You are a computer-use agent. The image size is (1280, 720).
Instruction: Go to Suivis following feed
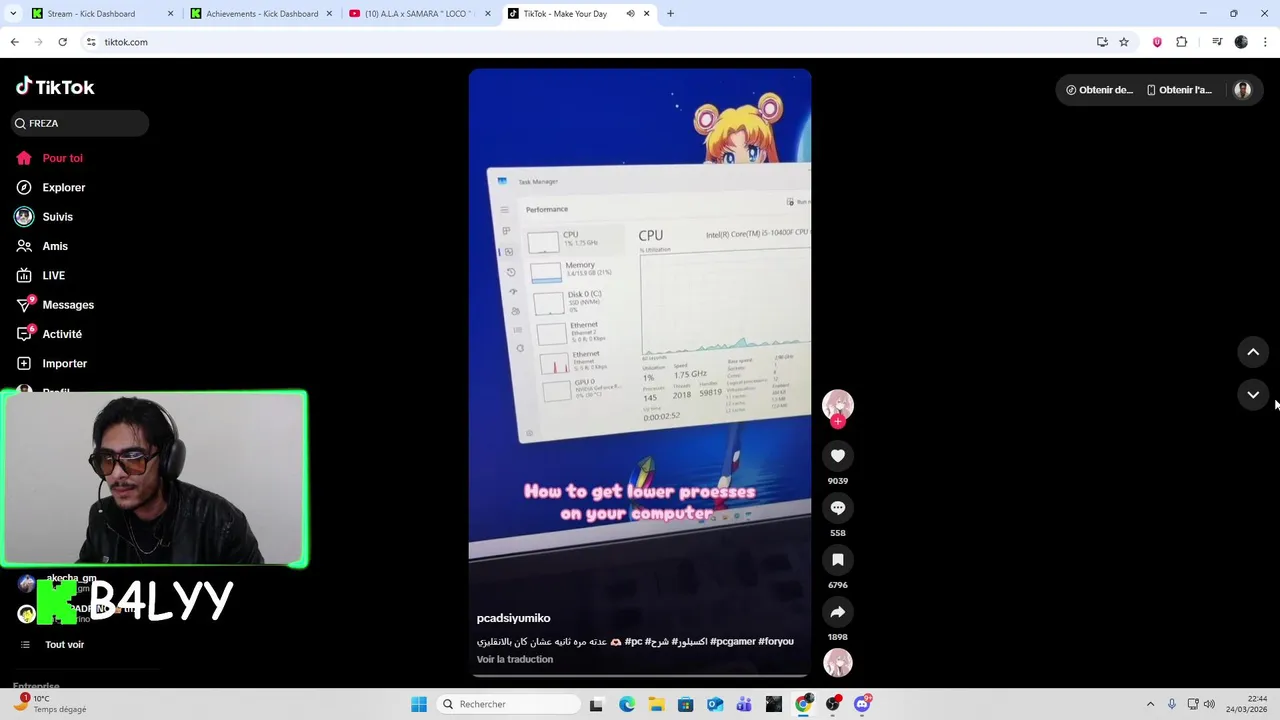coord(57,217)
